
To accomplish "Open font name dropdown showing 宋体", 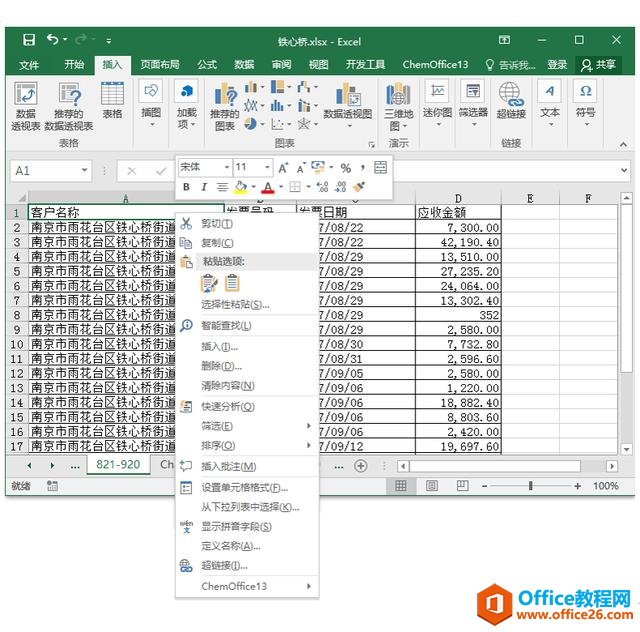I will click(x=227, y=167).
